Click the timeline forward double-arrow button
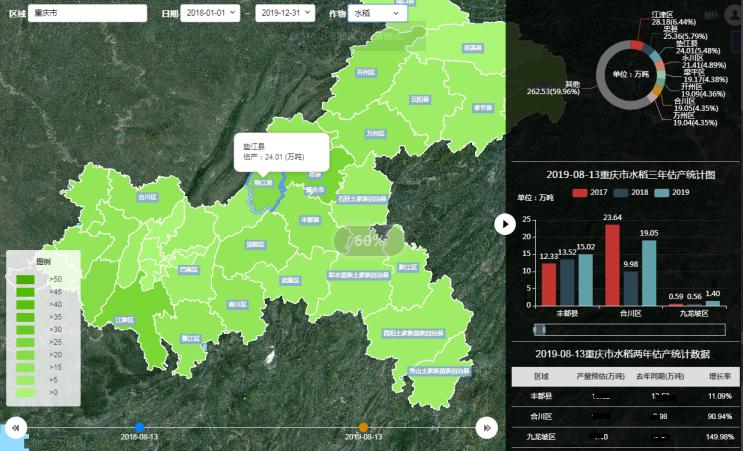 point(486,427)
